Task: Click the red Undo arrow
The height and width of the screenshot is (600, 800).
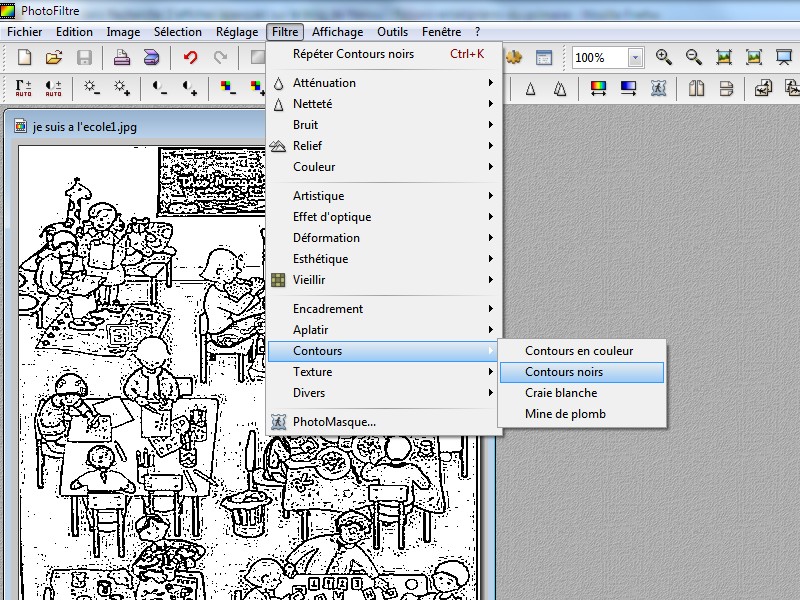Action: coord(190,58)
